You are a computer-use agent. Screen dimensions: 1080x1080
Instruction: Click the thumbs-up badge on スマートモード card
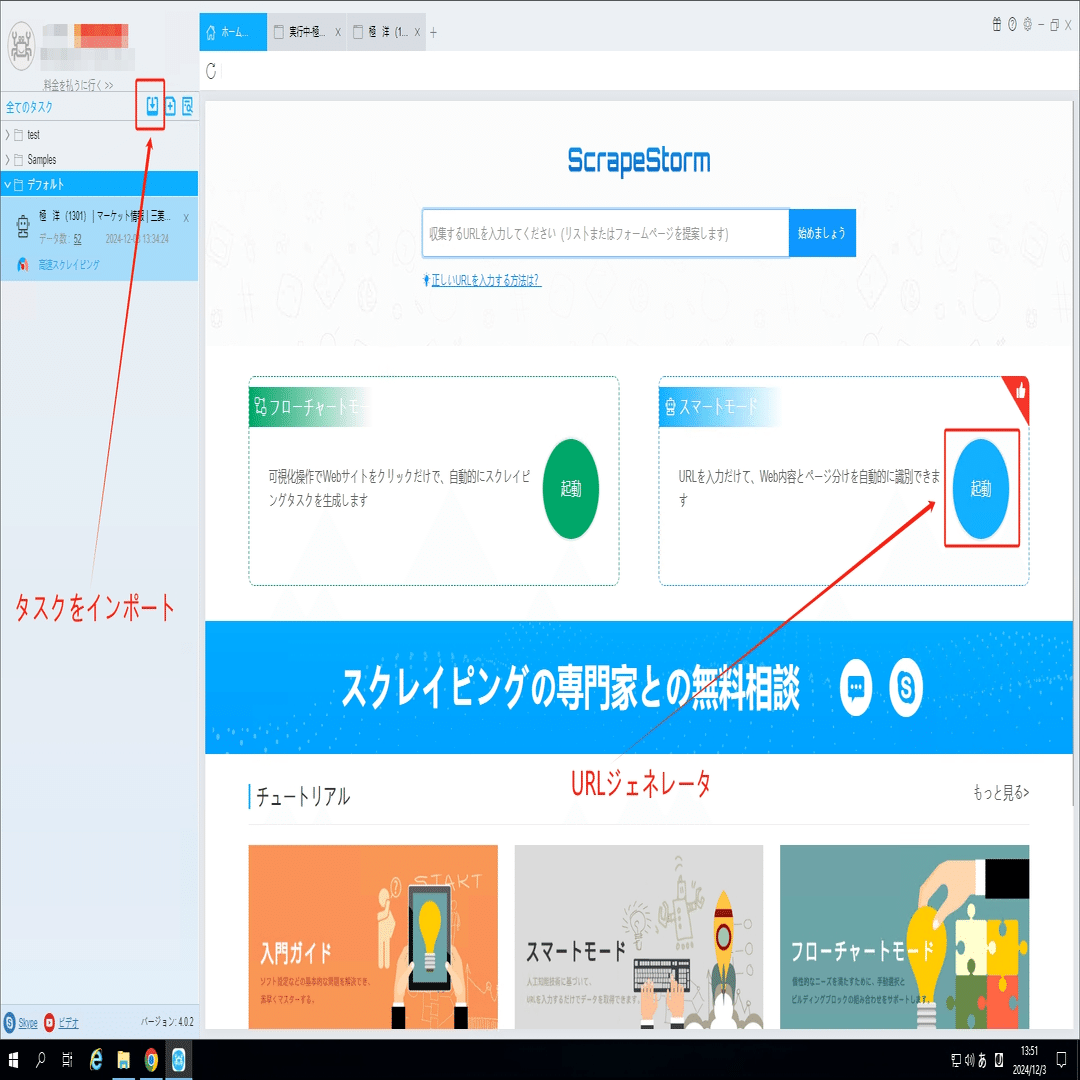click(x=1019, y=393)
